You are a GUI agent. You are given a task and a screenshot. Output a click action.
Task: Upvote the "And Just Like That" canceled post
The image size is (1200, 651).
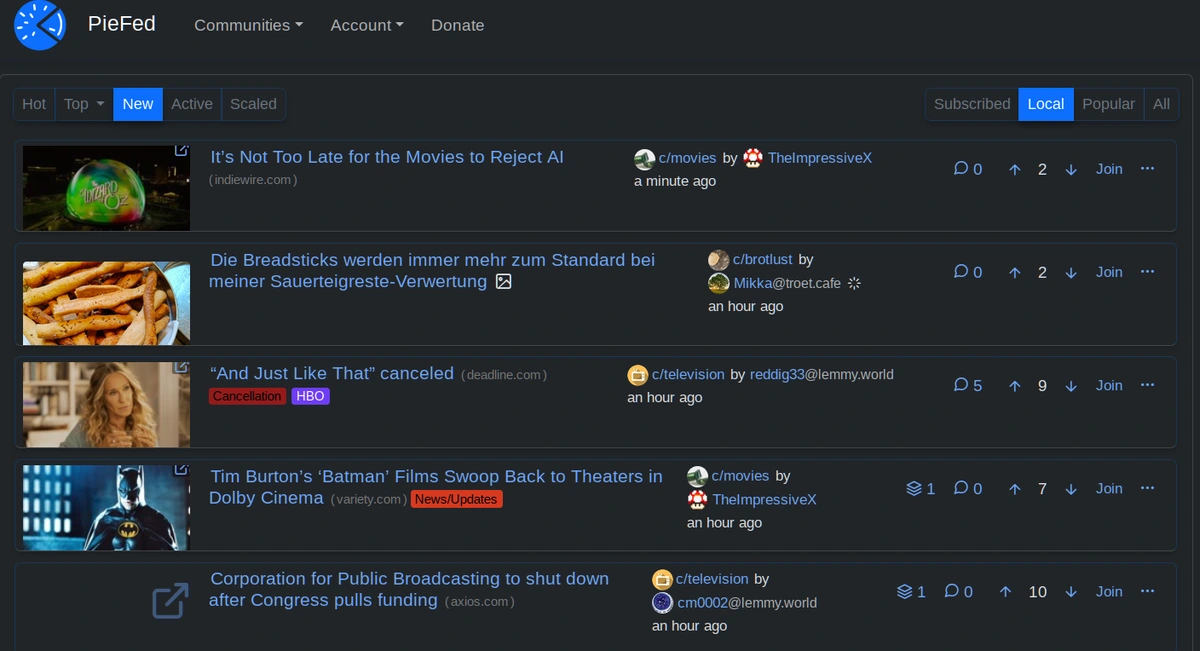pos(1014,385)
